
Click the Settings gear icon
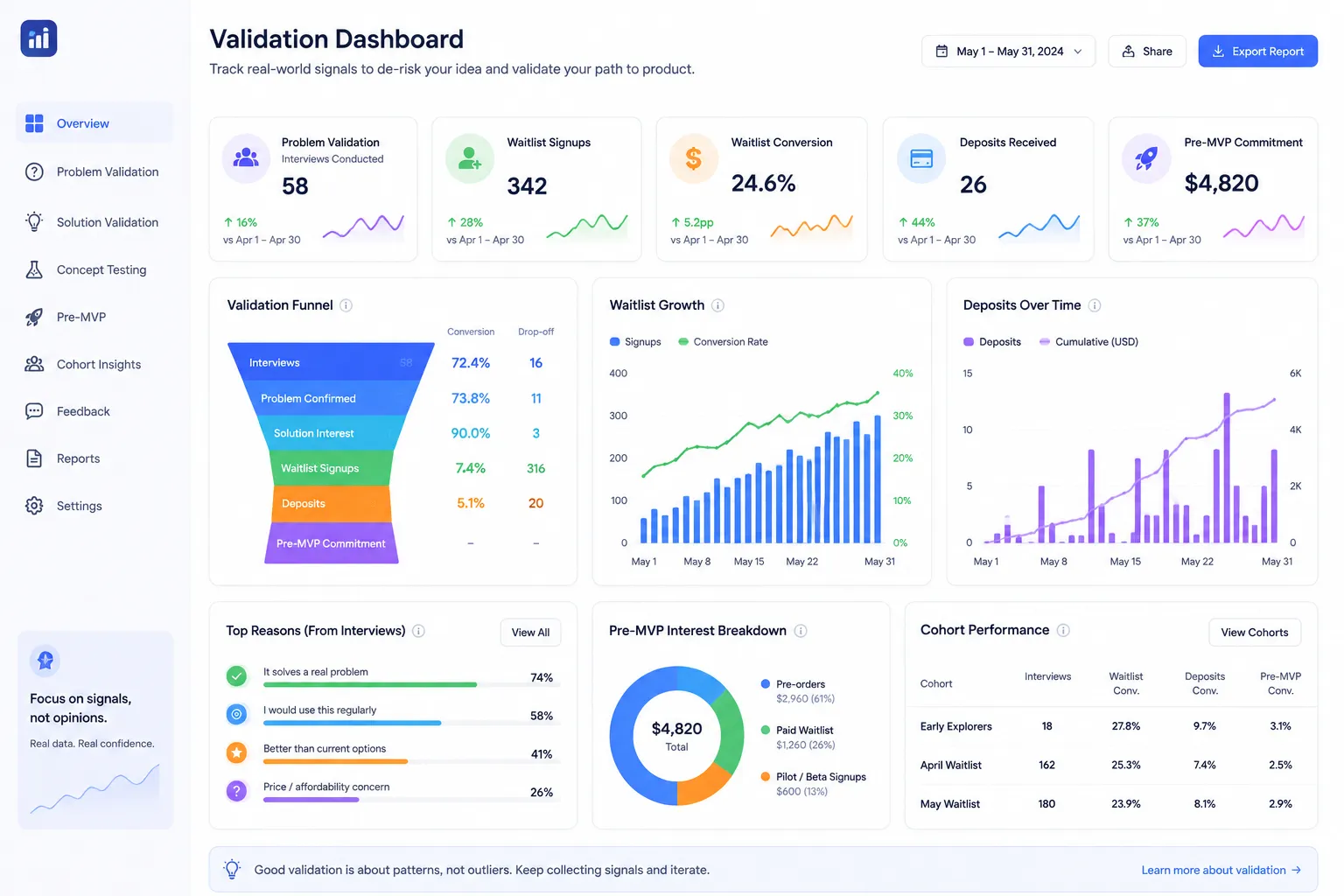tap(34, 506)
